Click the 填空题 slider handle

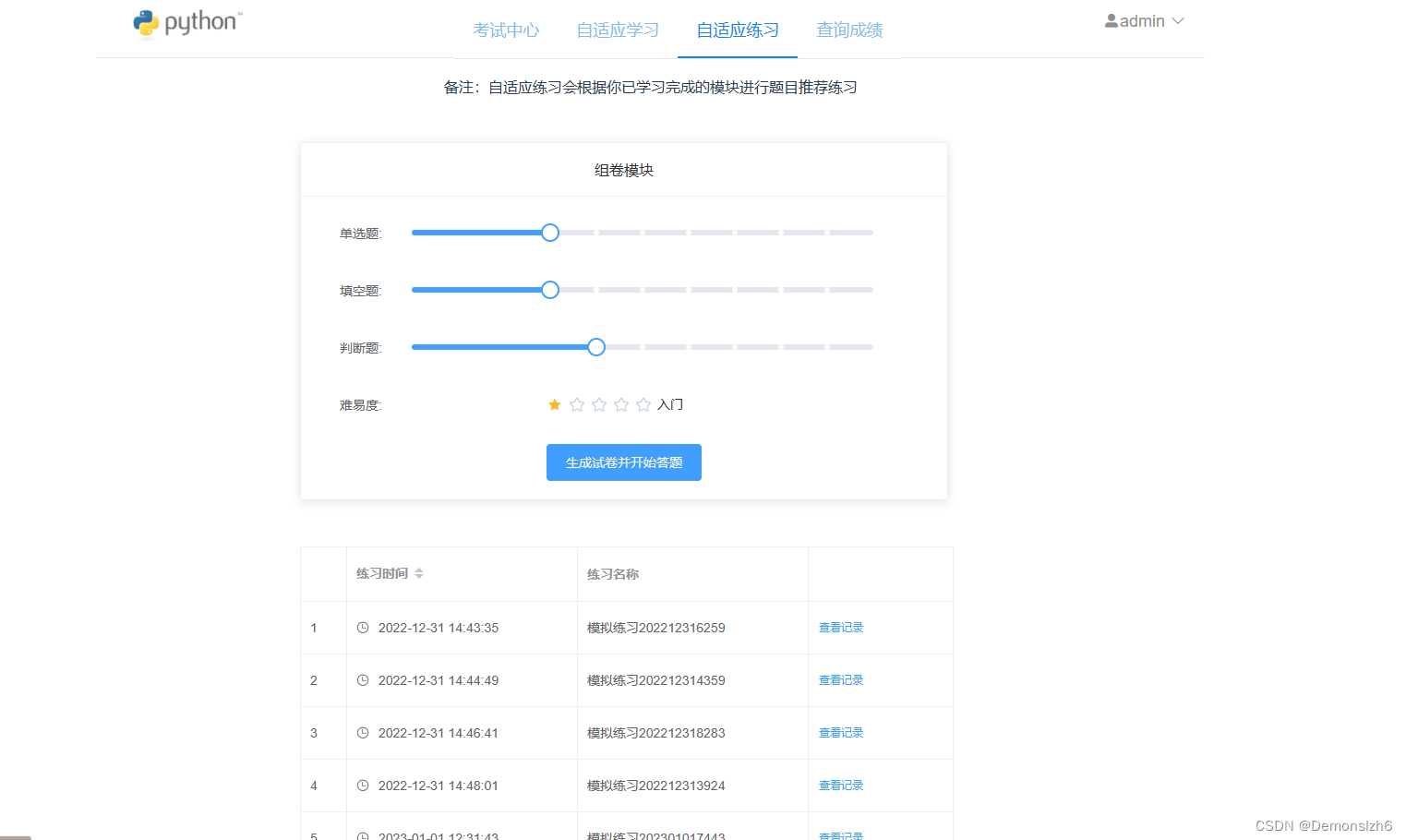point(550,290)
